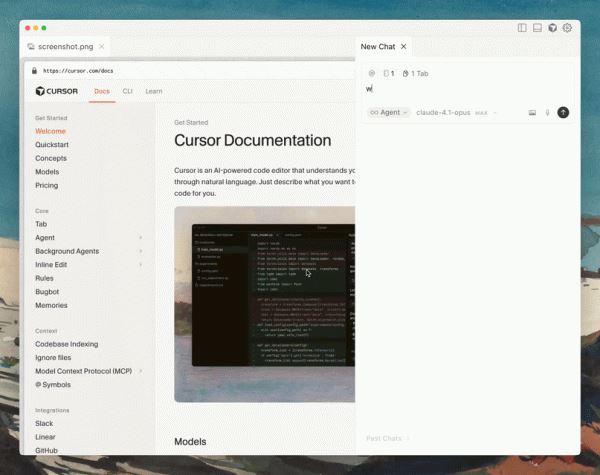Open the Codebase Indexing page link
Screen dimensions: 600x475
click(x=67, y=344)
